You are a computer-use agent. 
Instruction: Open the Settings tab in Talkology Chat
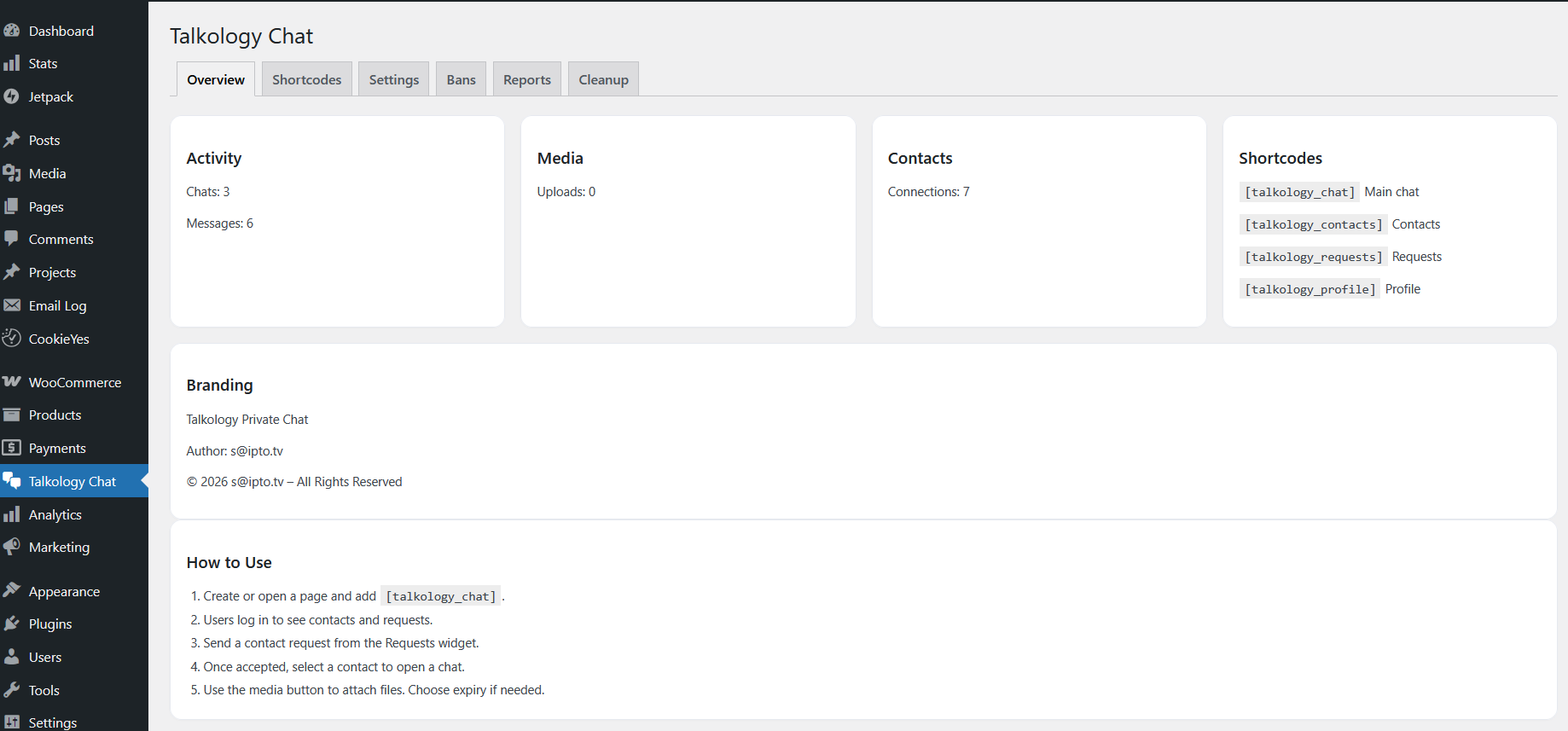click(393, 79)
